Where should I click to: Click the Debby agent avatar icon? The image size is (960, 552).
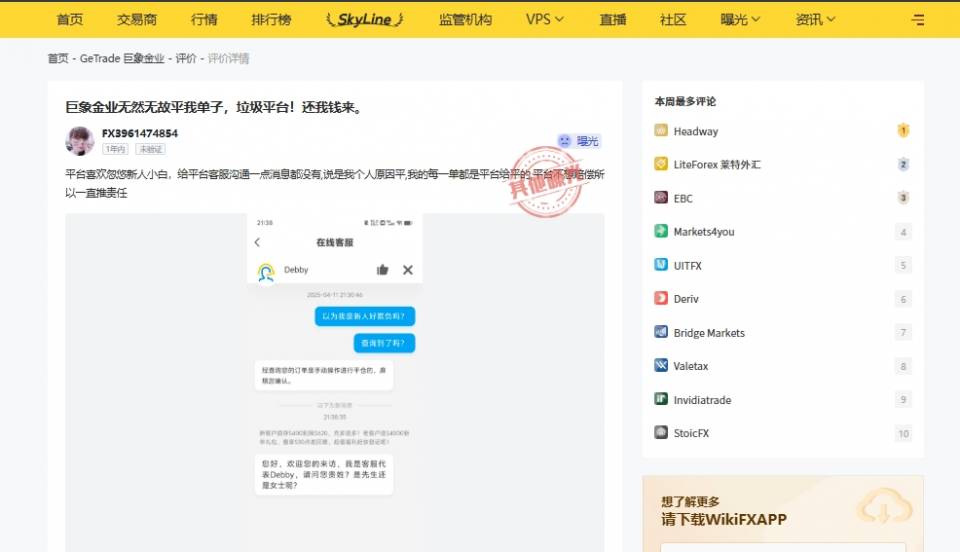tap(266, 272)
